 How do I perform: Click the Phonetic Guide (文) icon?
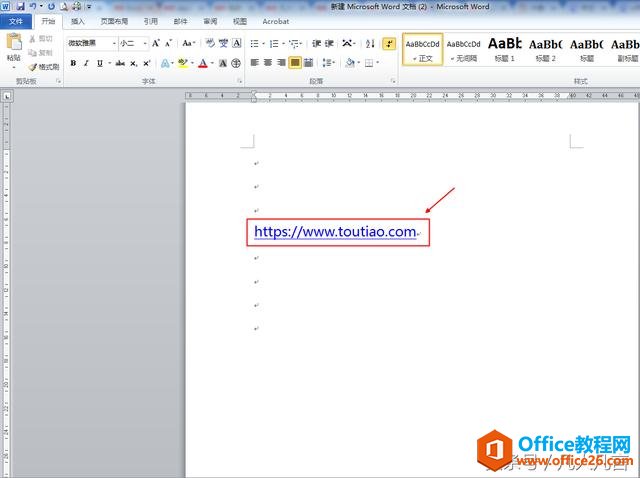pos(223,43)
